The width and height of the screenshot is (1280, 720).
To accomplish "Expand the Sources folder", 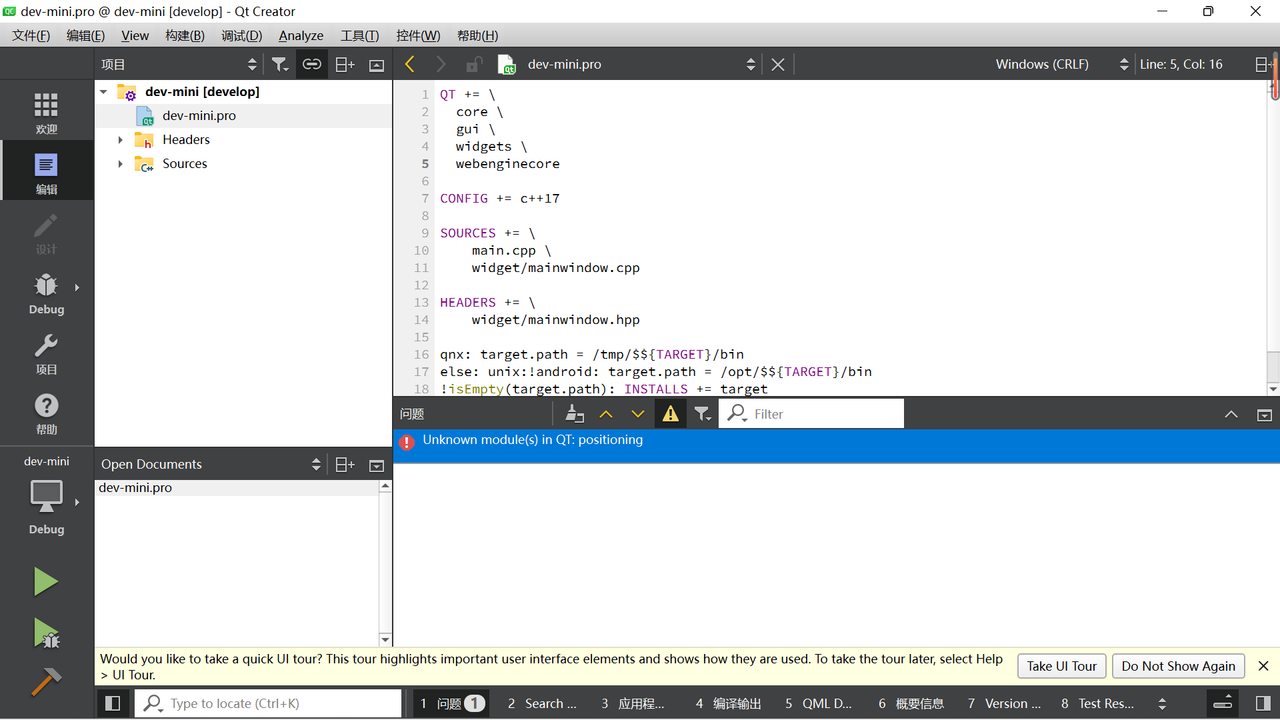I will 121,164.
